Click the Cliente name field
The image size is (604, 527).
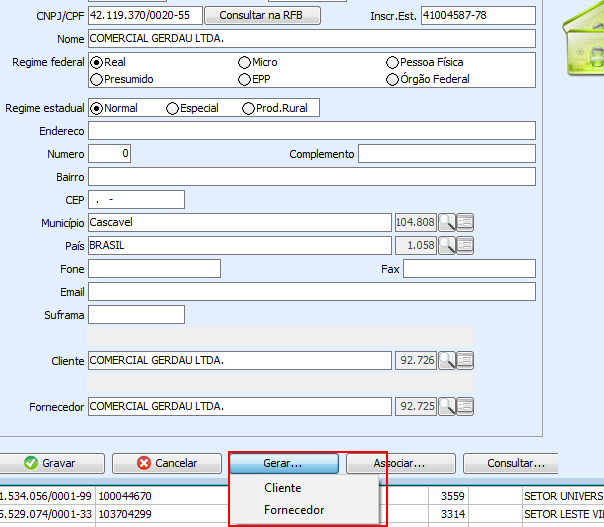(240, 361)
